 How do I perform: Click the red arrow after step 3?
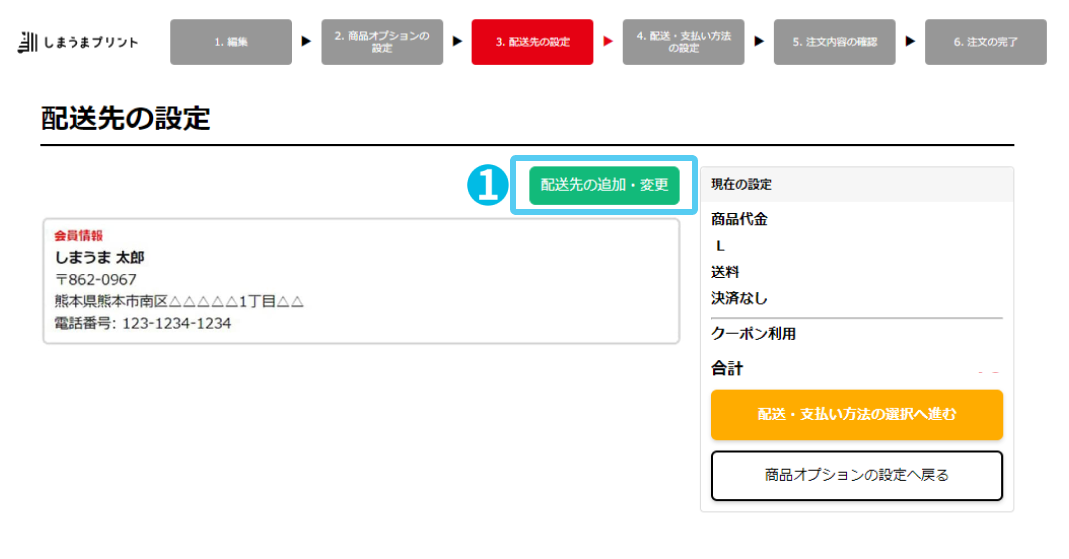pyautogui.click(x=608, y=42)
